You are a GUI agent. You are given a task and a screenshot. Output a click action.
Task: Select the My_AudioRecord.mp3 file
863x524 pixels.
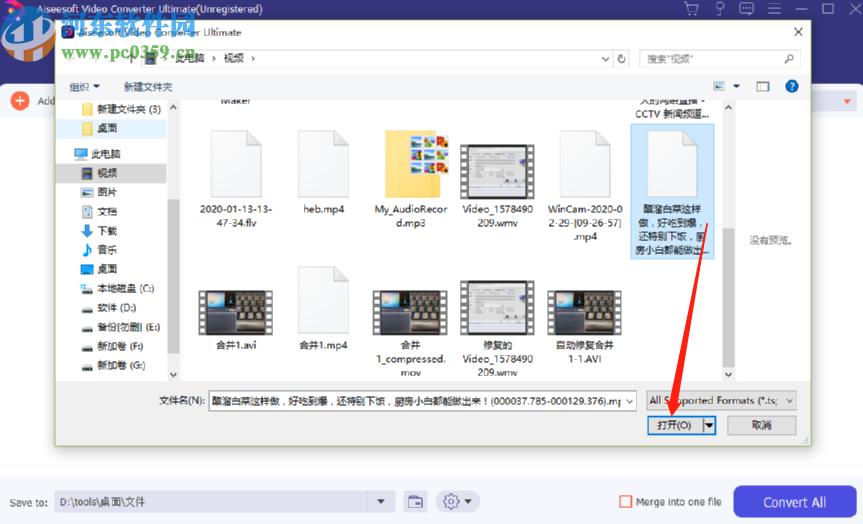point(411,179)
